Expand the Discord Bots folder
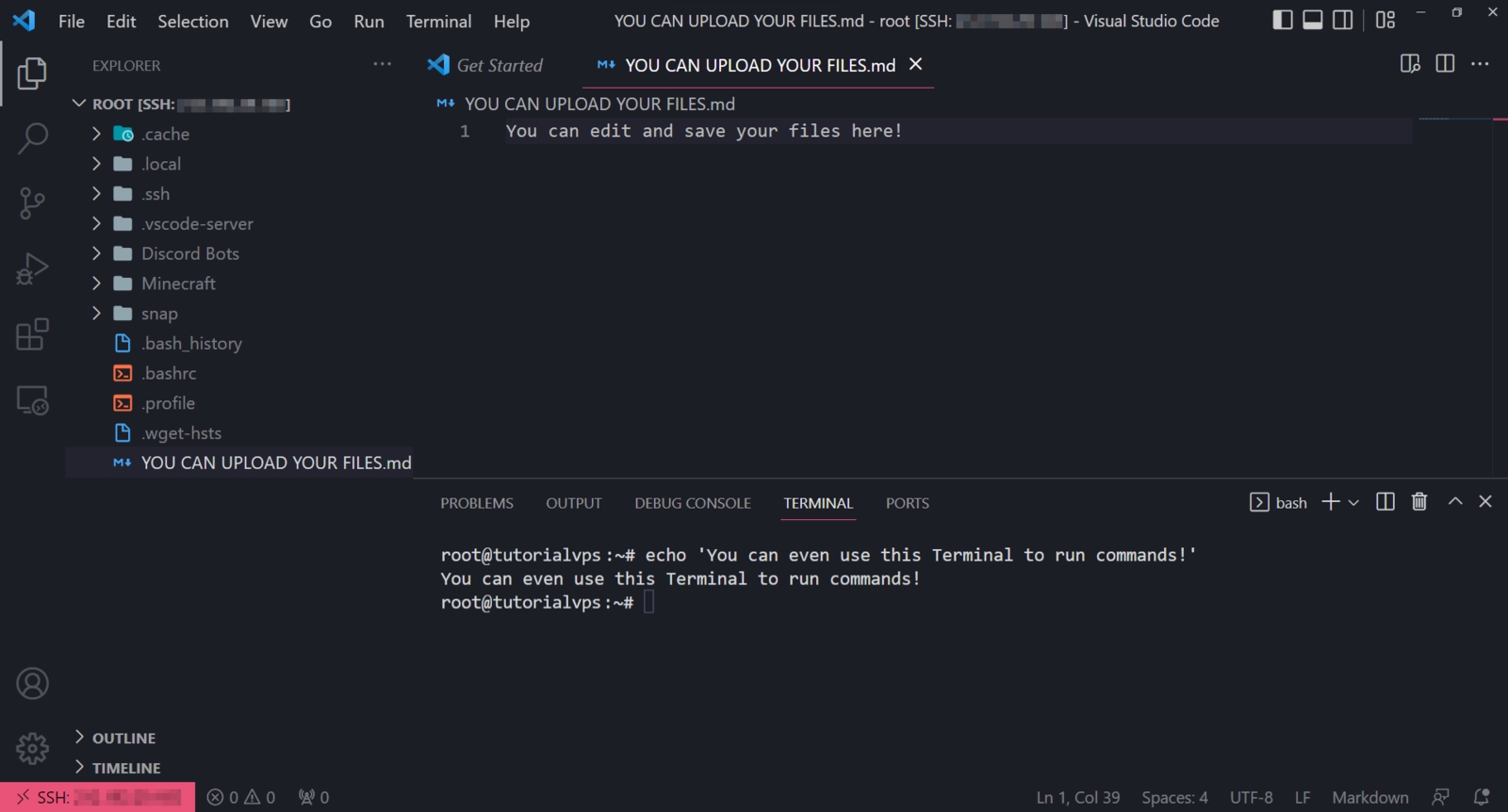Viewport: 1508px width, 812px height. pos(189,253)
